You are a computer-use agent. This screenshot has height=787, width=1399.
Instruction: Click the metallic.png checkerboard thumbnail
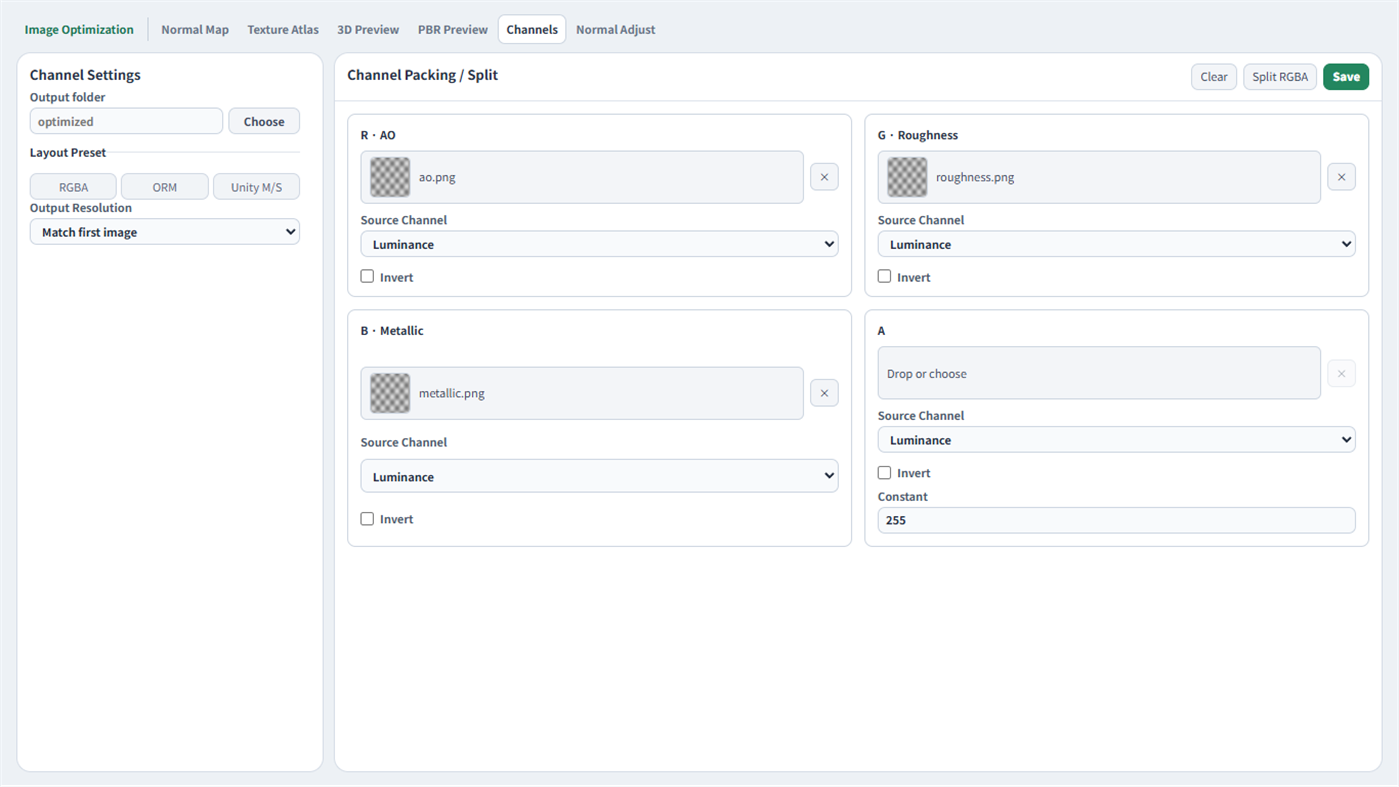coord(390,393)
